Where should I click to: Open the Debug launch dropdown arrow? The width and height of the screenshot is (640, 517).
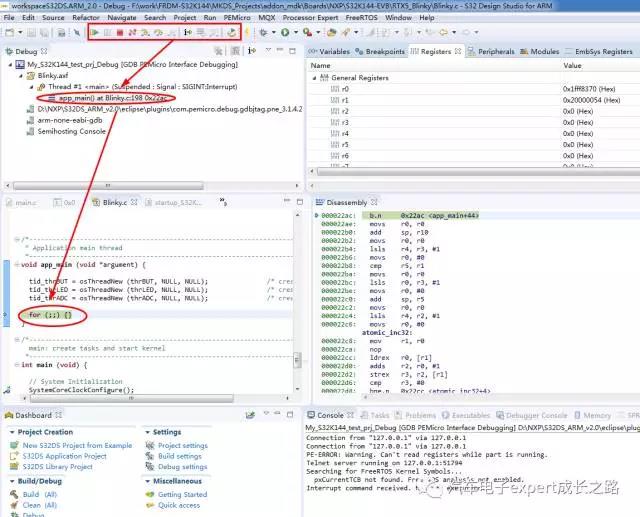pos(273,32)
